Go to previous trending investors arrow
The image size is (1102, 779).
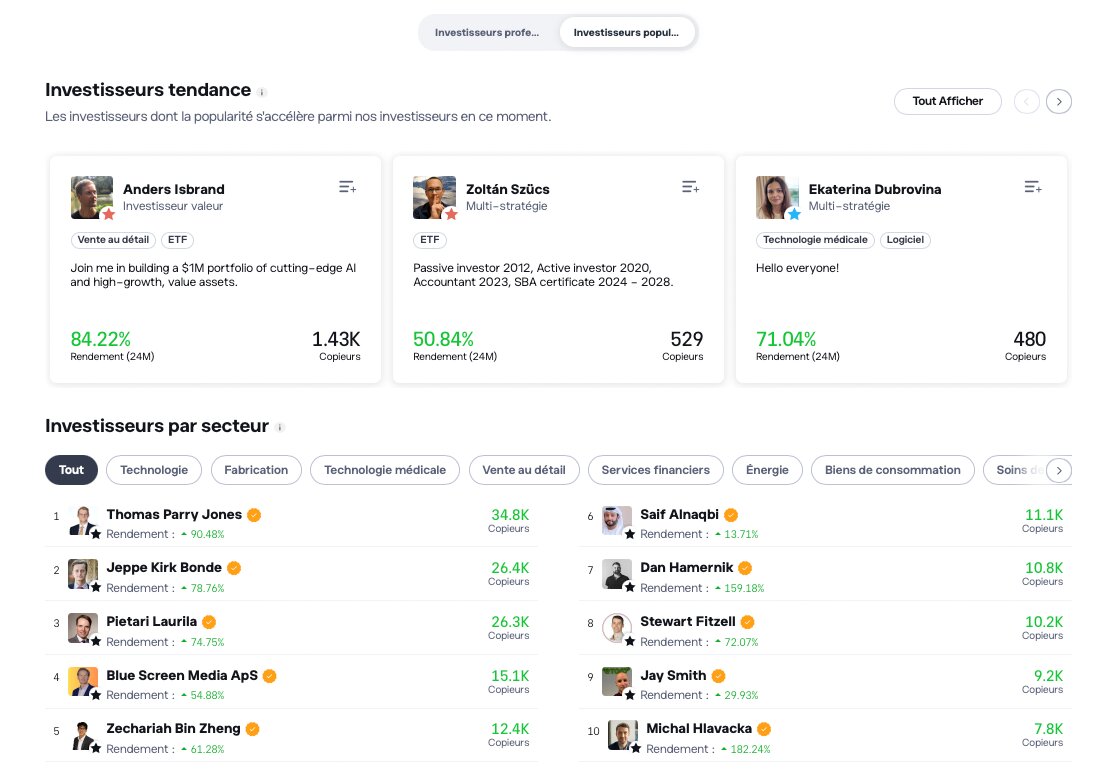click(1027, 101)
